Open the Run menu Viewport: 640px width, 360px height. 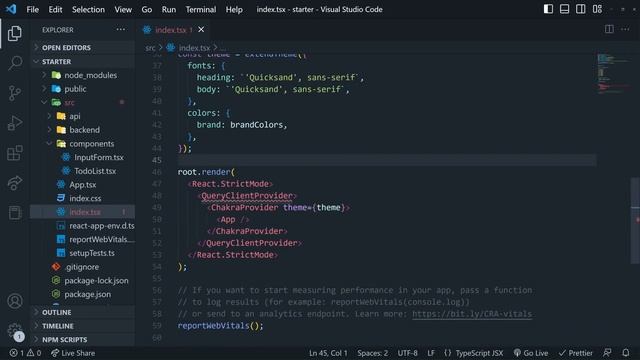tap(169, 9)
